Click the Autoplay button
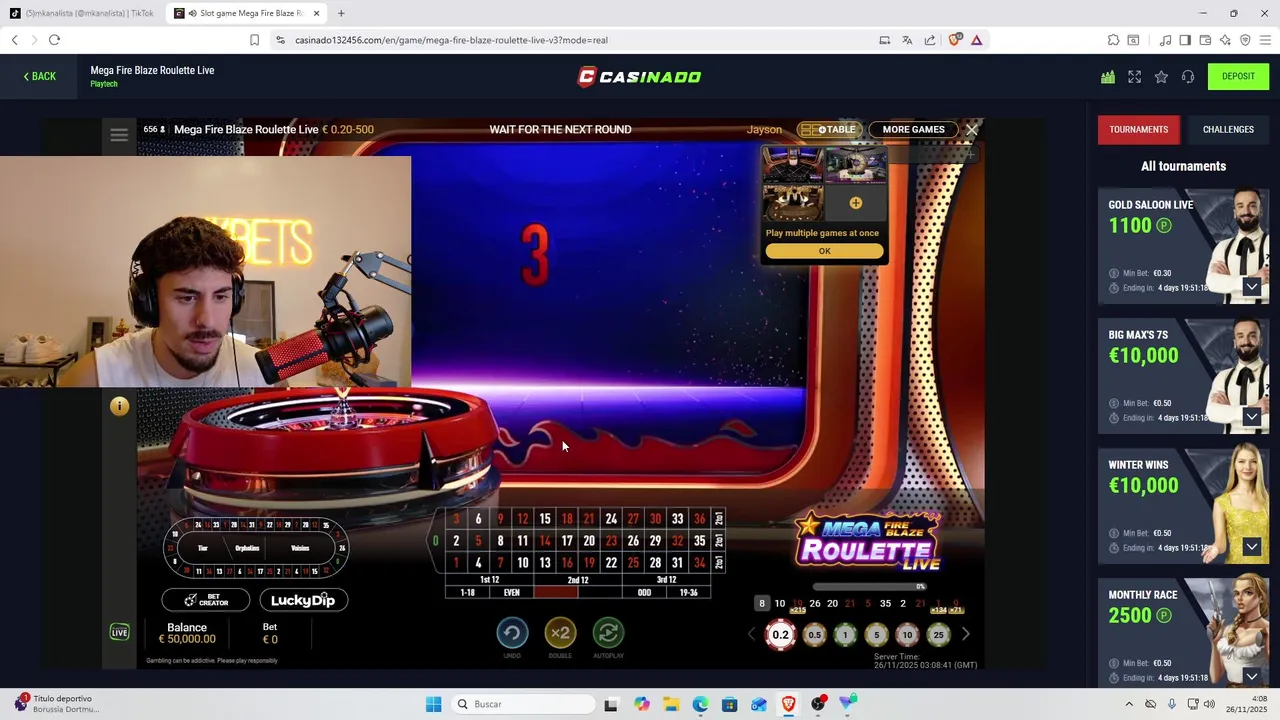 (x=608, y=633)
